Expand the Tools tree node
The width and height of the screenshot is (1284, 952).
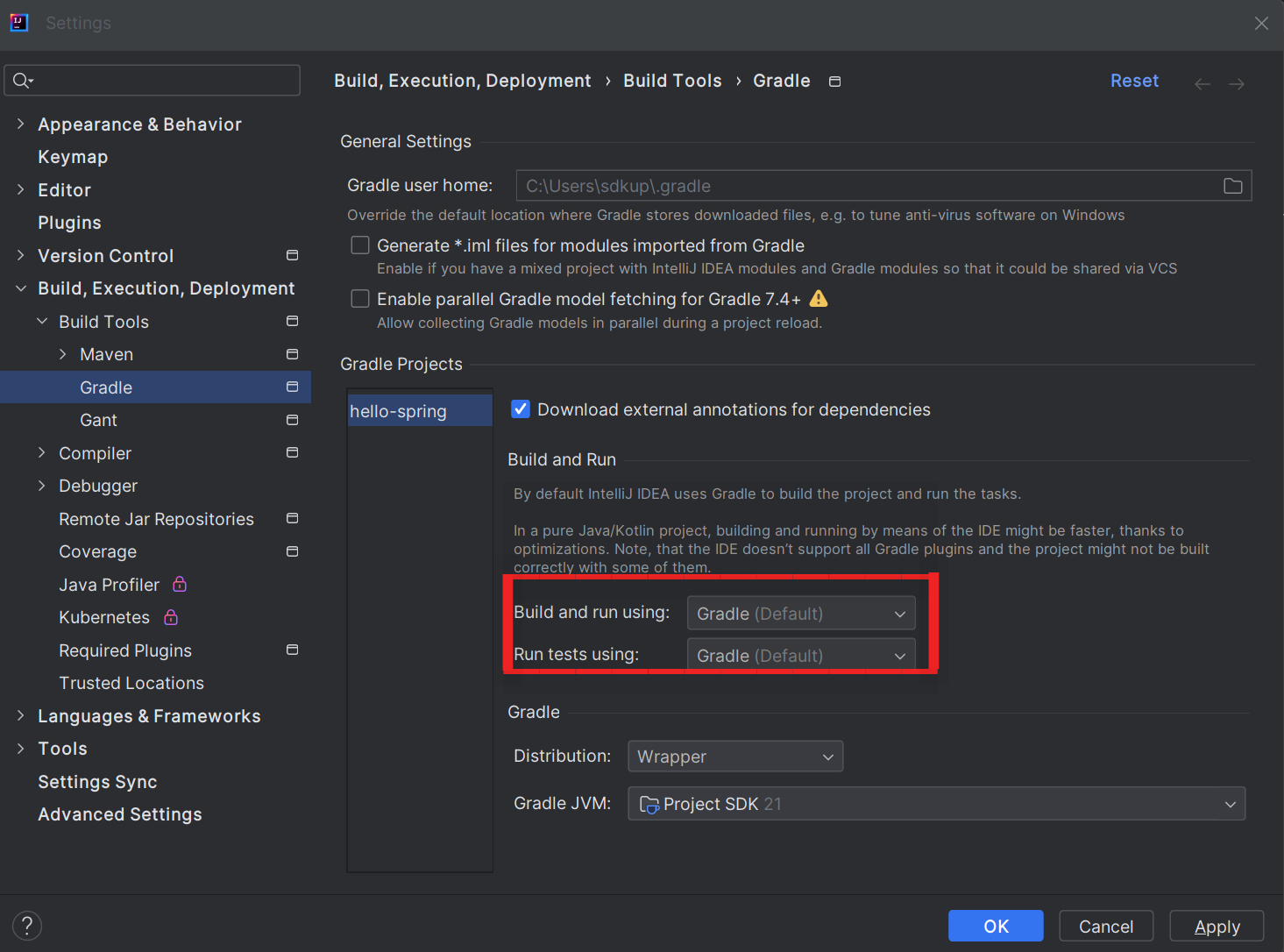[x=21, y=749]
